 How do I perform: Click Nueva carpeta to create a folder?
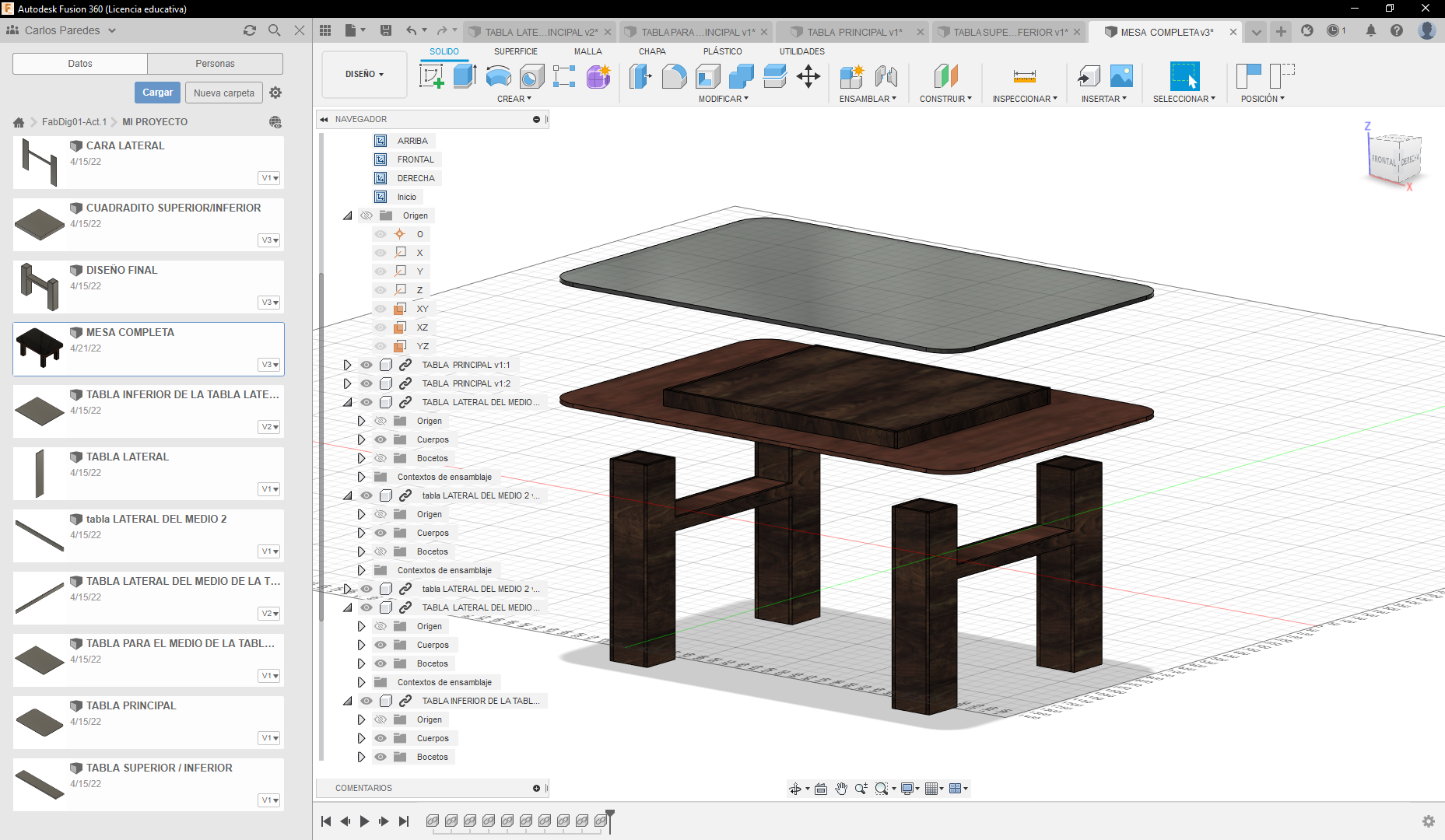click(x=223, y=93)
